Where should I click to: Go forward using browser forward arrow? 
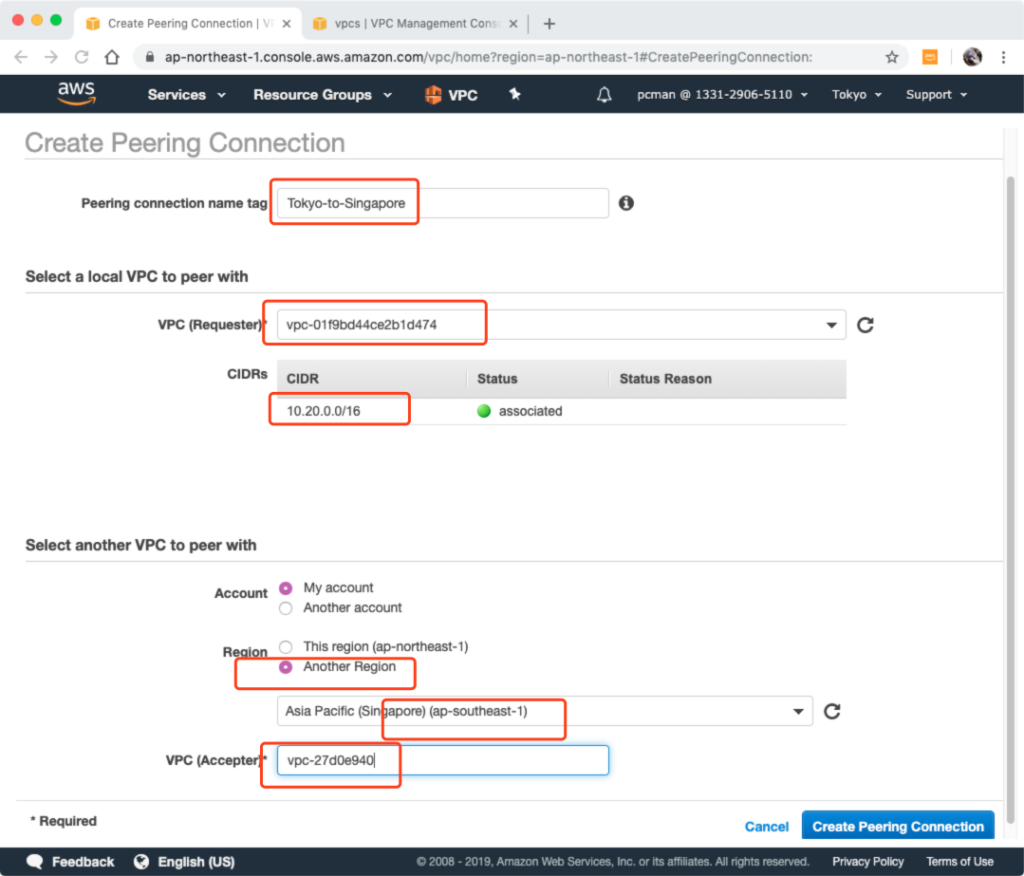(51, 57)
